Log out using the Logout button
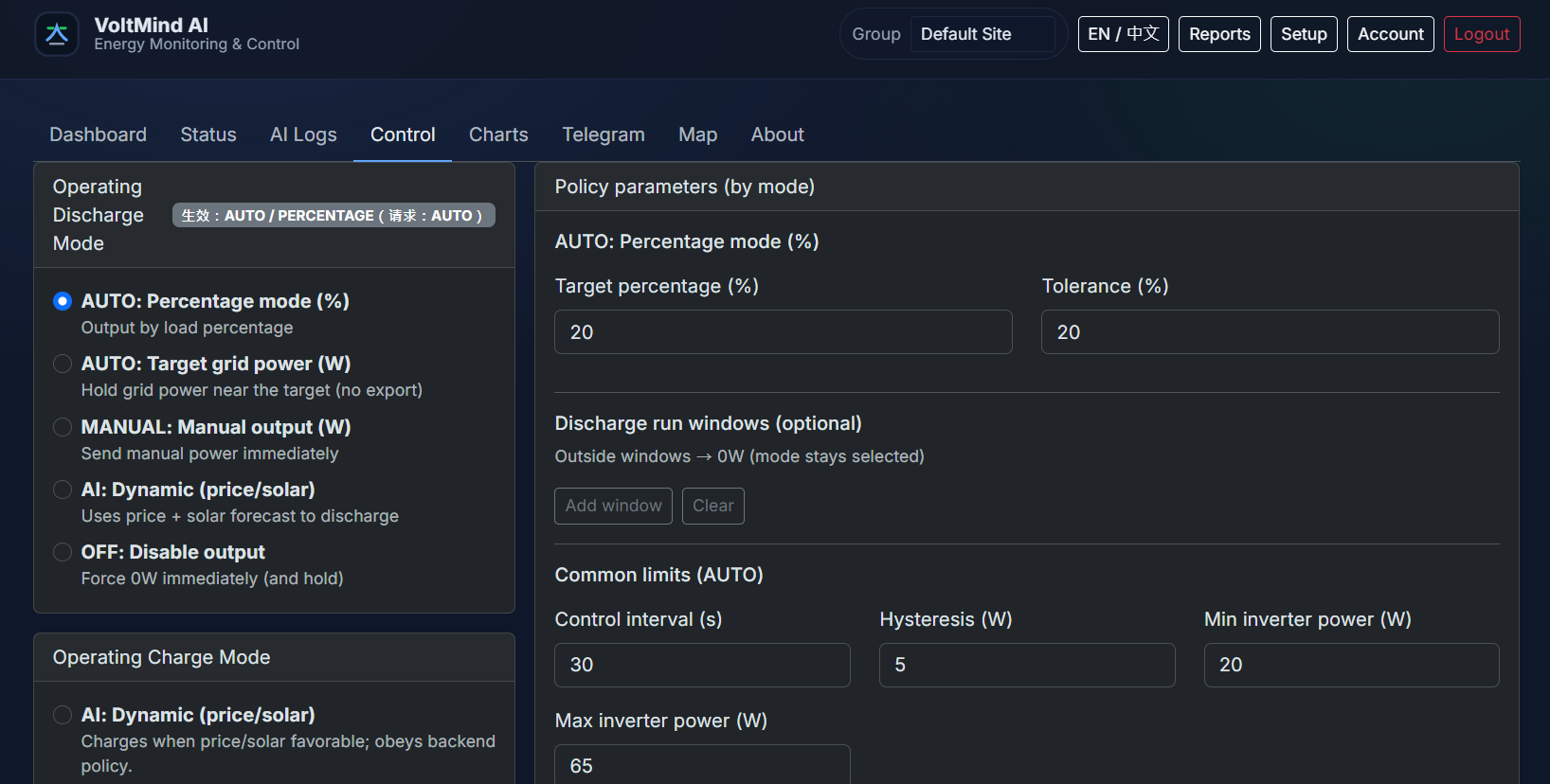 pyautogui.click(x=1481, y=34)
